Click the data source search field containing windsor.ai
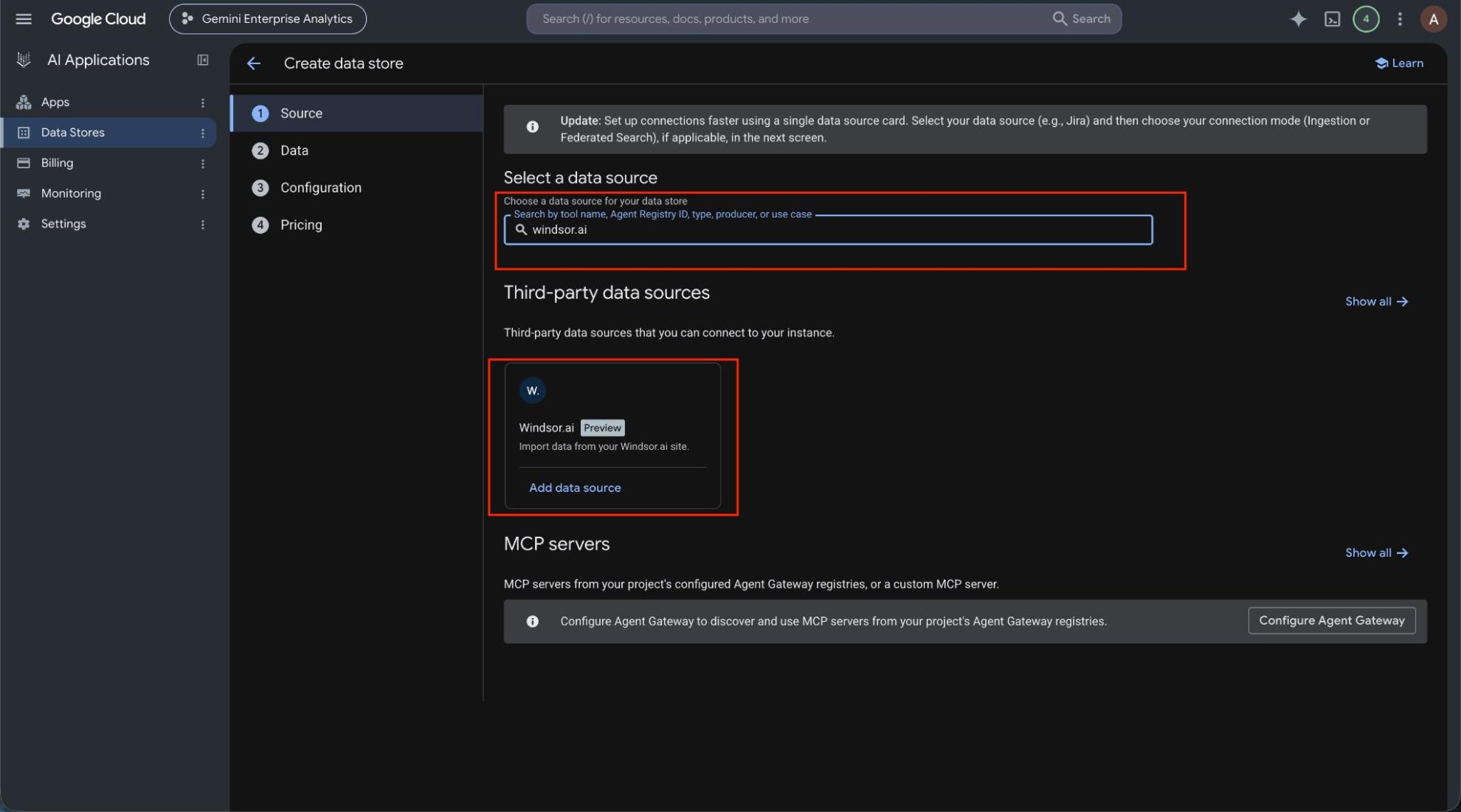This screenshot has height=812, width=1461. 828,230
